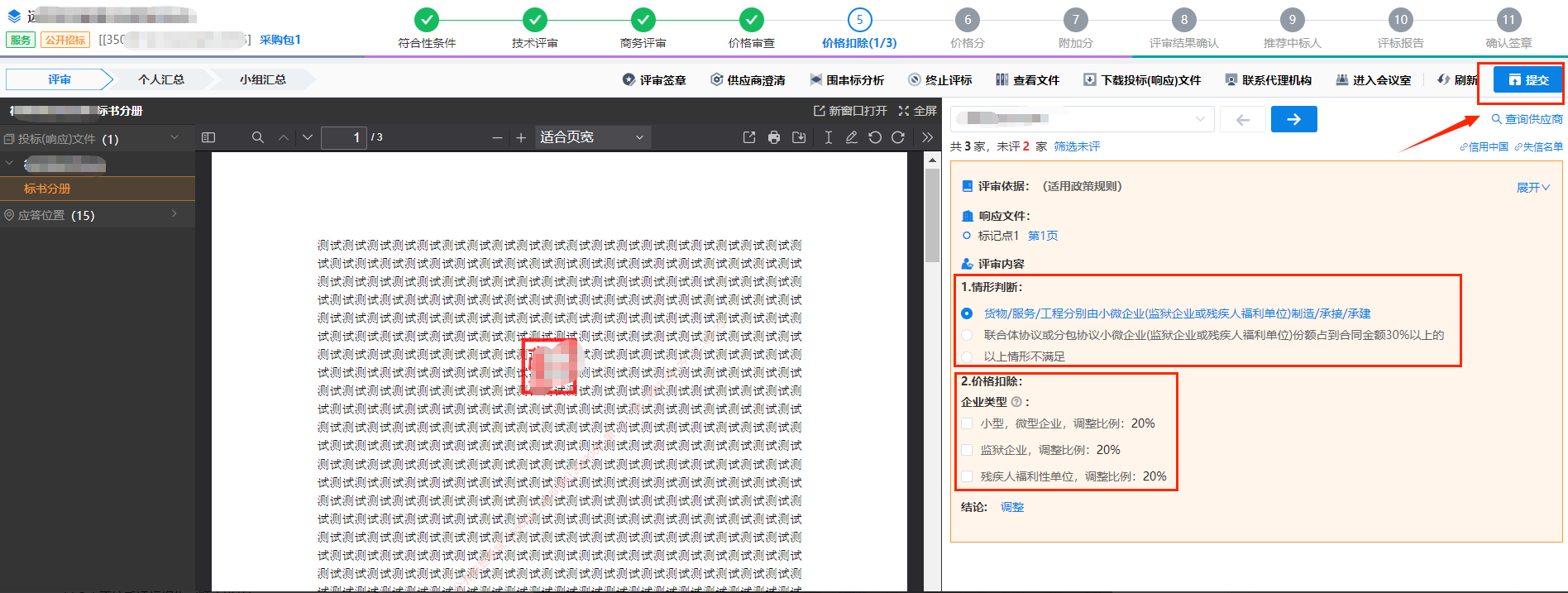1568x593 pixels.
Task: Switch to the 个人汇总 tab
Action: [x=161, y=79]
